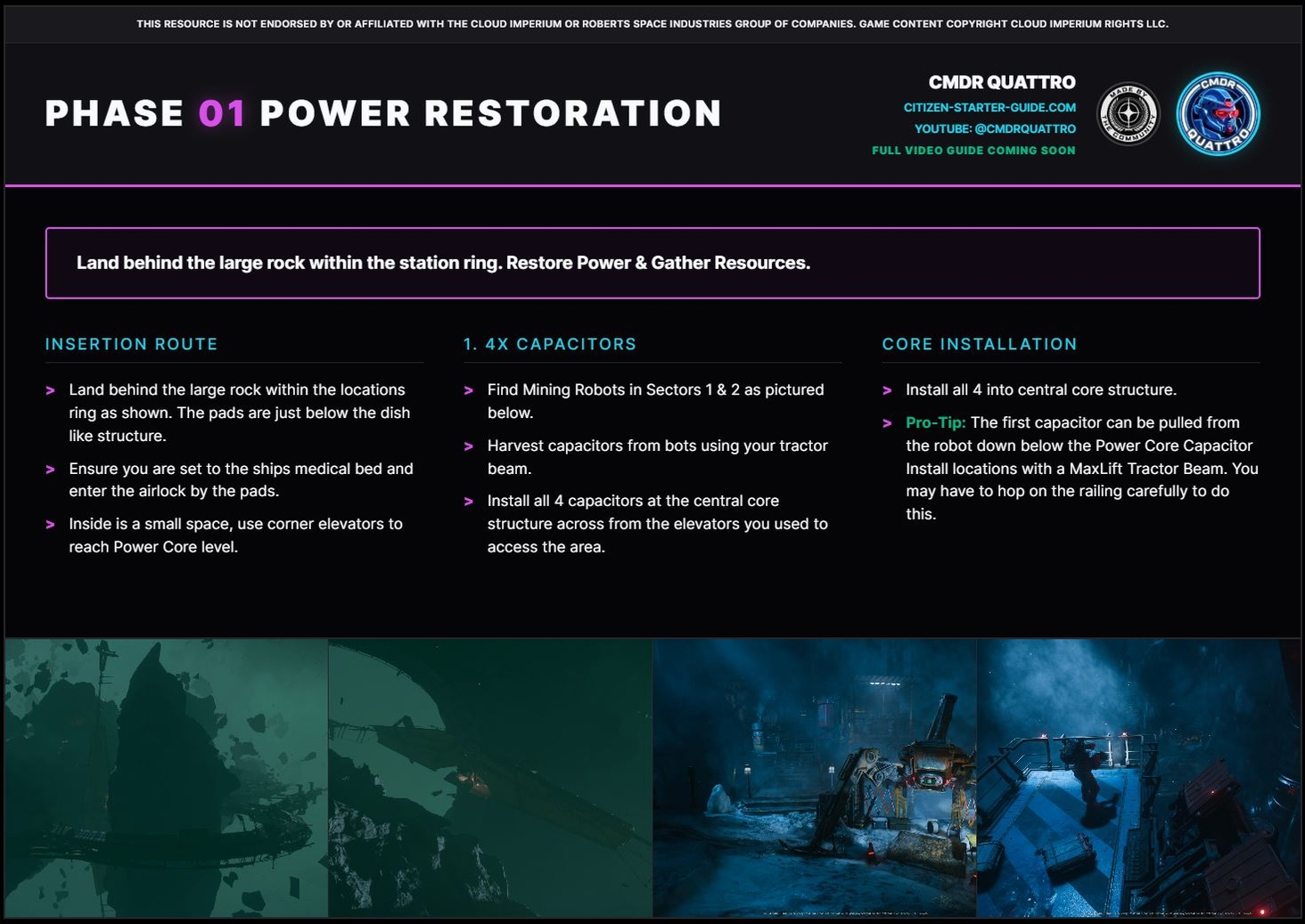This screenshot has height=924, width=1305.
Task: Click the 'Land behind the large rock' banner
Action: (652, 263)
